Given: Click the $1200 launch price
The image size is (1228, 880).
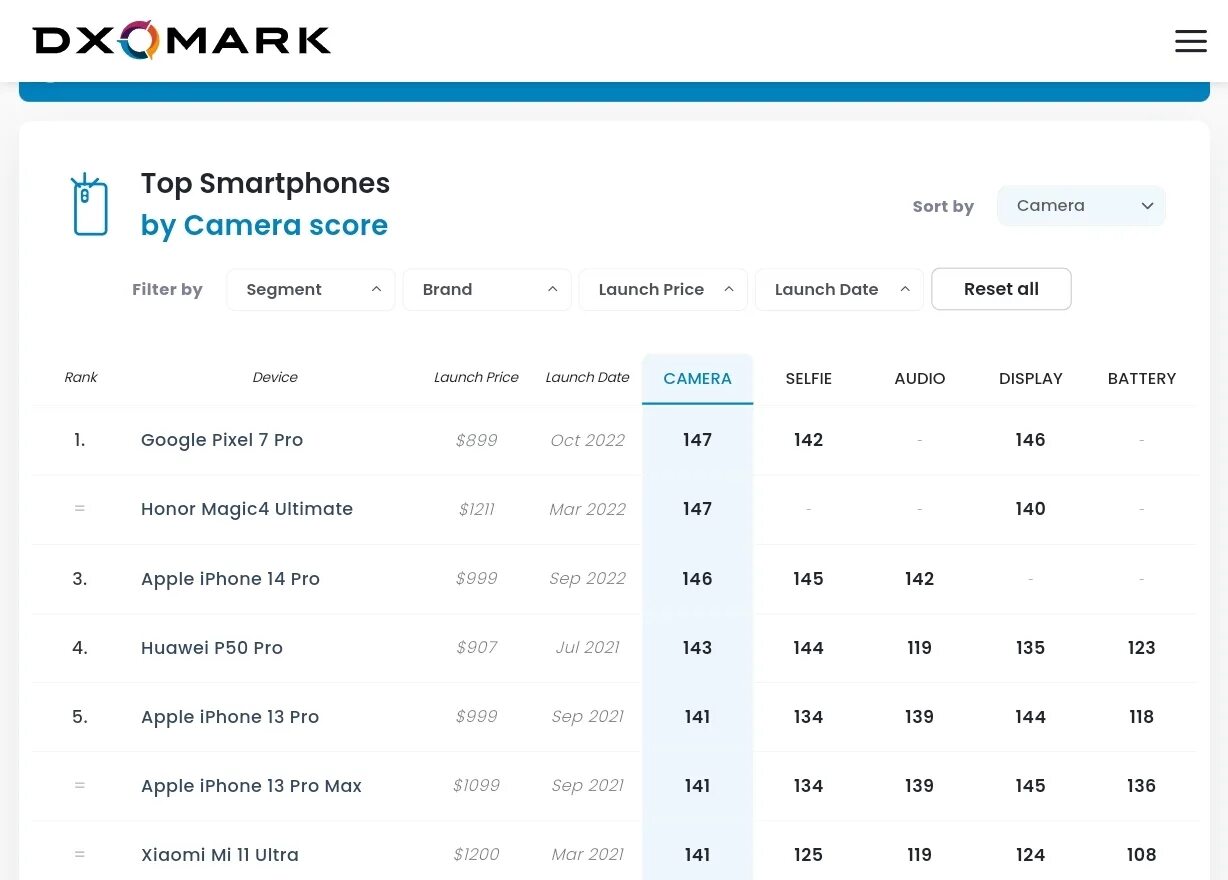Looking at the screenshot, I should 476,855.
